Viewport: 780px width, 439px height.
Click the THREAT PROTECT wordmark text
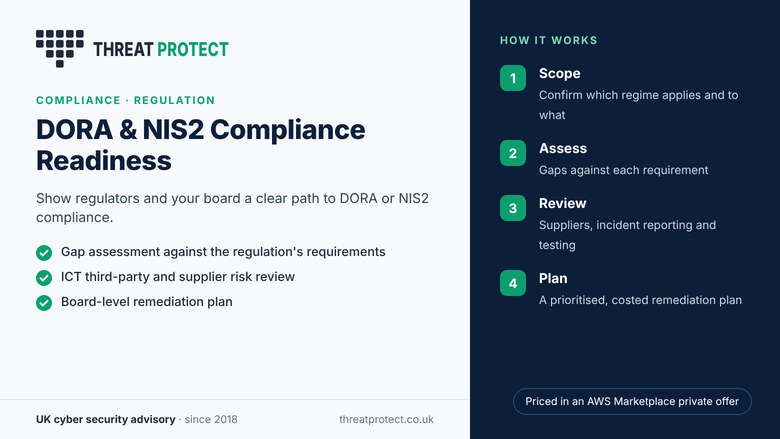coord(161,50)
